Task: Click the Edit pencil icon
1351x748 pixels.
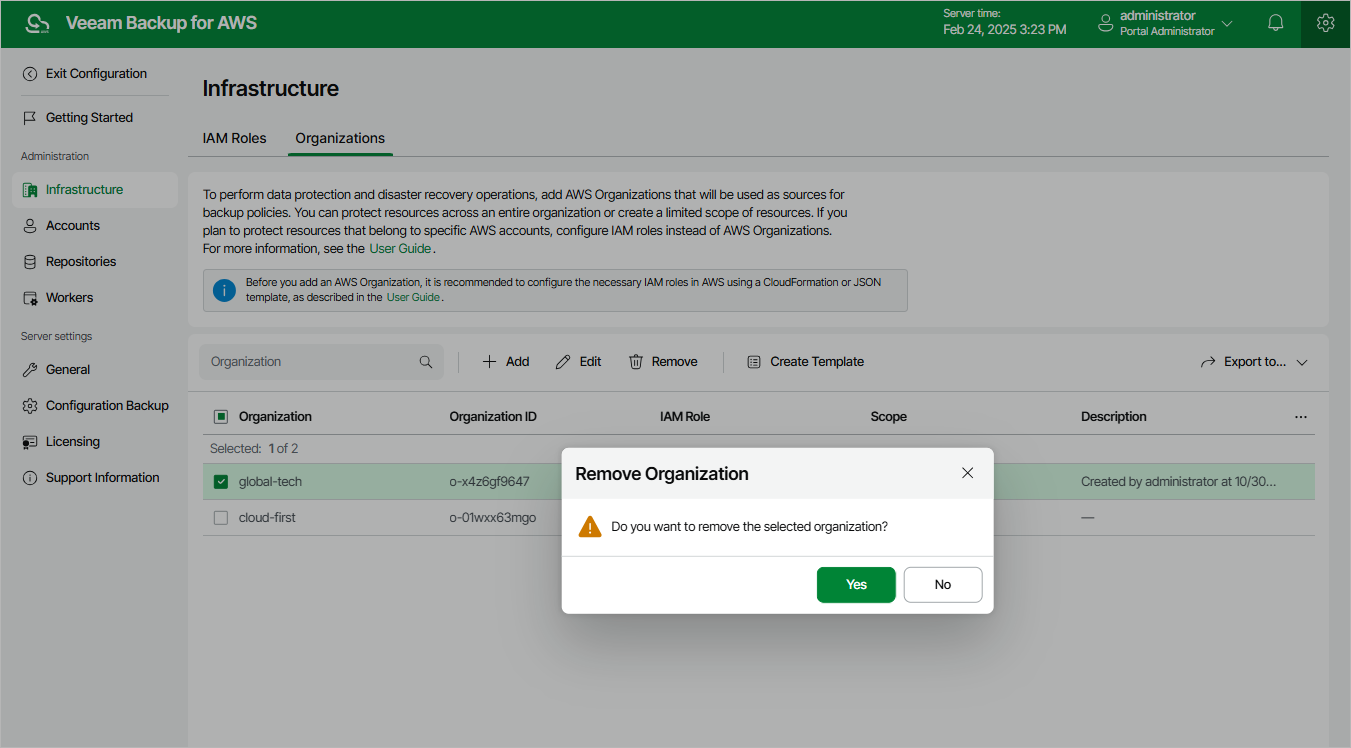Action: pos(563,362)
